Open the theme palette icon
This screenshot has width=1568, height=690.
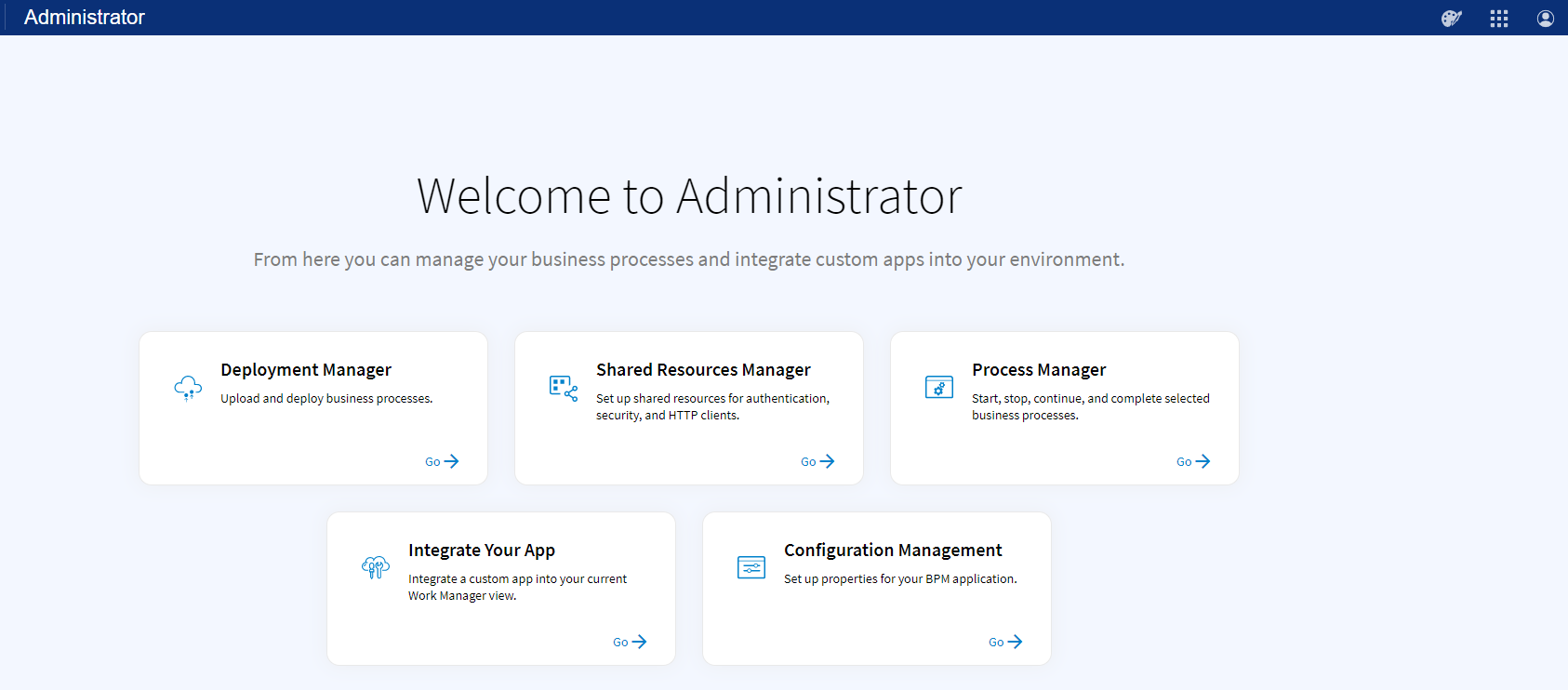(x=1451, y=19)
